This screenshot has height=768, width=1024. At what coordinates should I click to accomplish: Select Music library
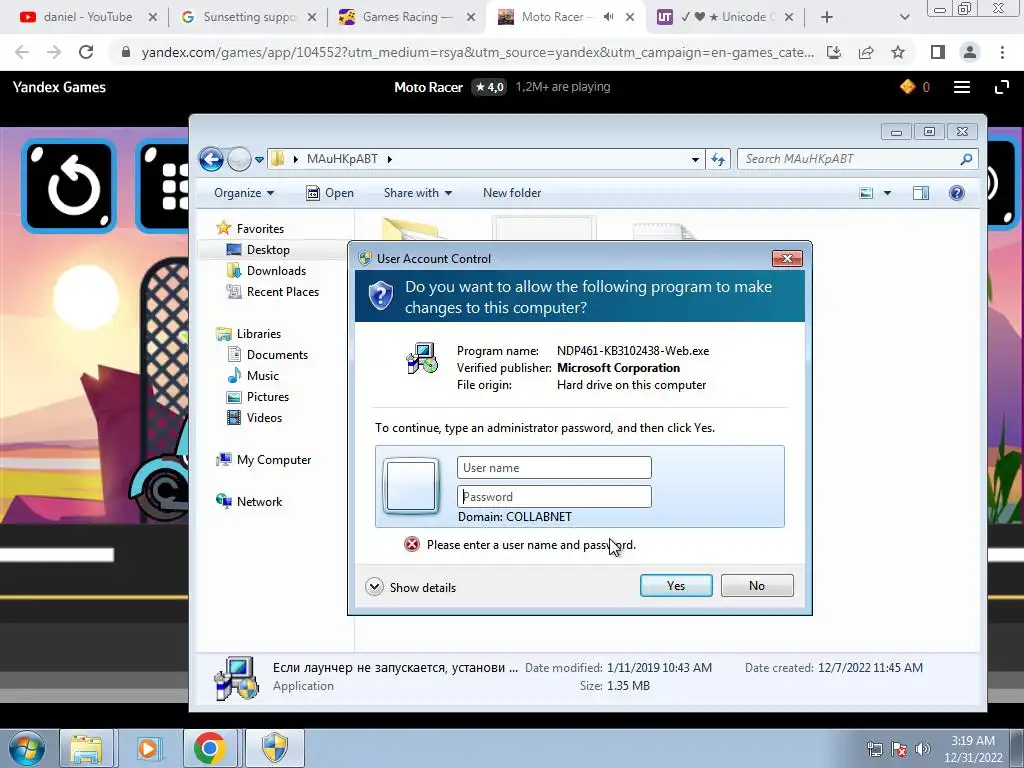(x=263, y=376)
